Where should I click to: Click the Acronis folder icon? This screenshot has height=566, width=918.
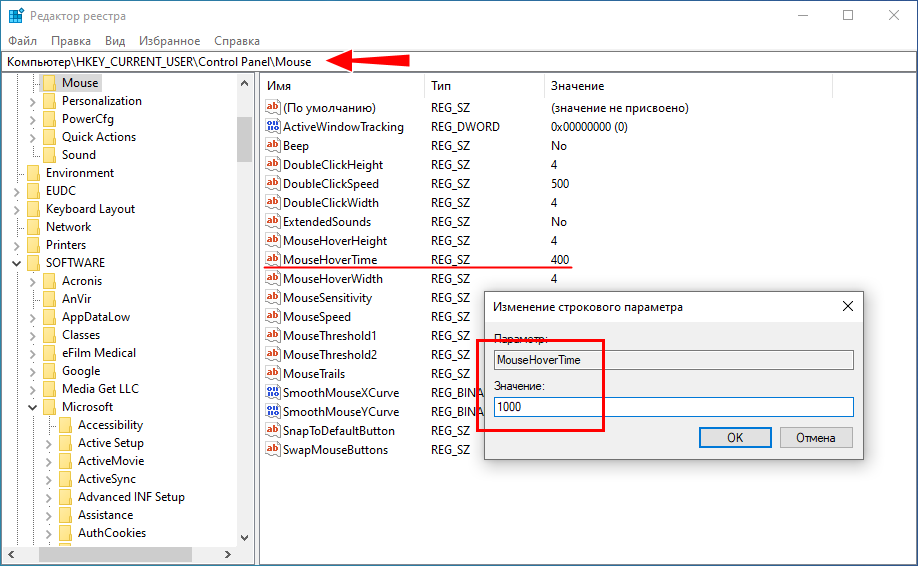tap(50, 281)
